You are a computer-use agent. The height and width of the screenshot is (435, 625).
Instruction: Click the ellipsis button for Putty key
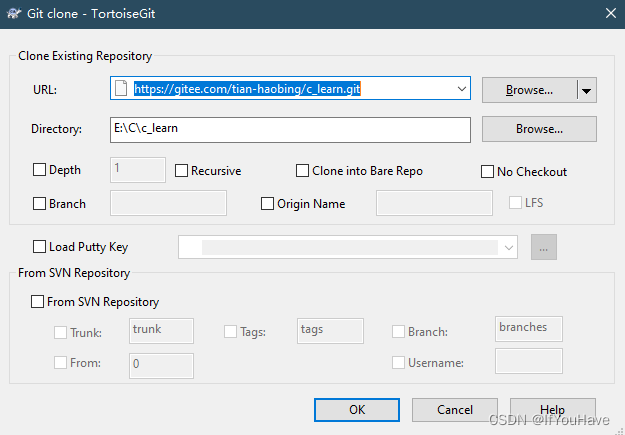pyautogui.click(x=544, y=247)
